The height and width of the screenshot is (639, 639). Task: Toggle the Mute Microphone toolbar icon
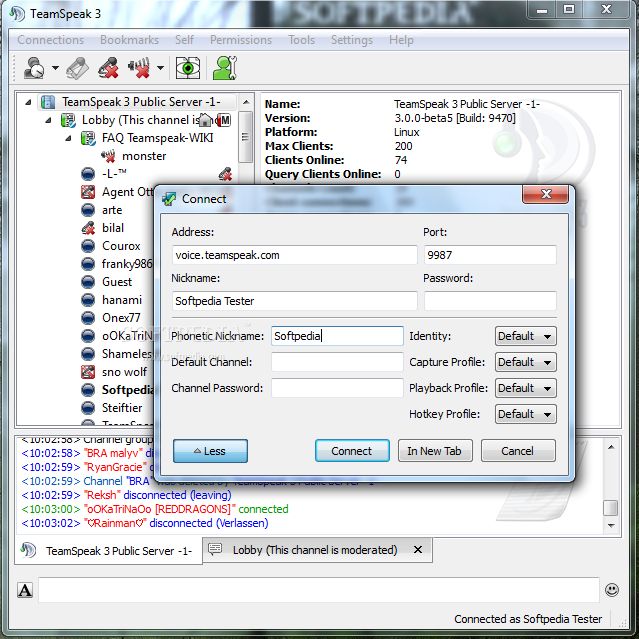pos(108,68)
